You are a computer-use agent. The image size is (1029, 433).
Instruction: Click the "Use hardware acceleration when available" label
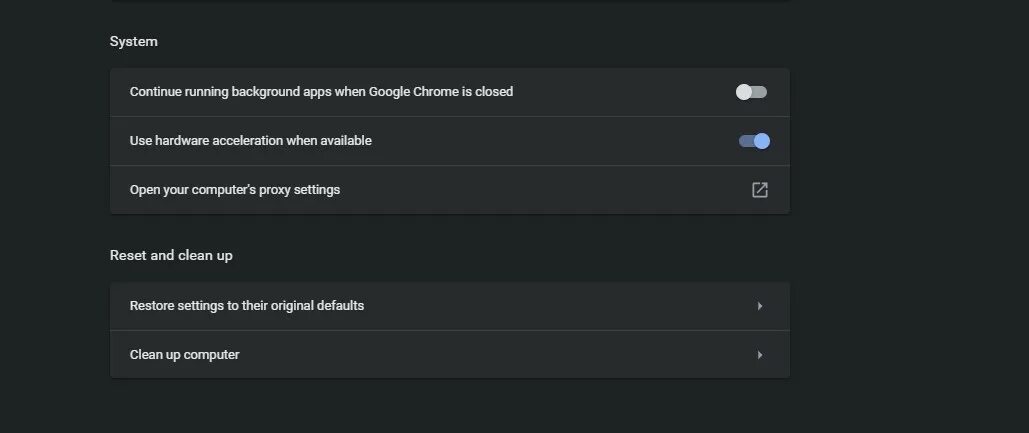click(x=251, y=141)
